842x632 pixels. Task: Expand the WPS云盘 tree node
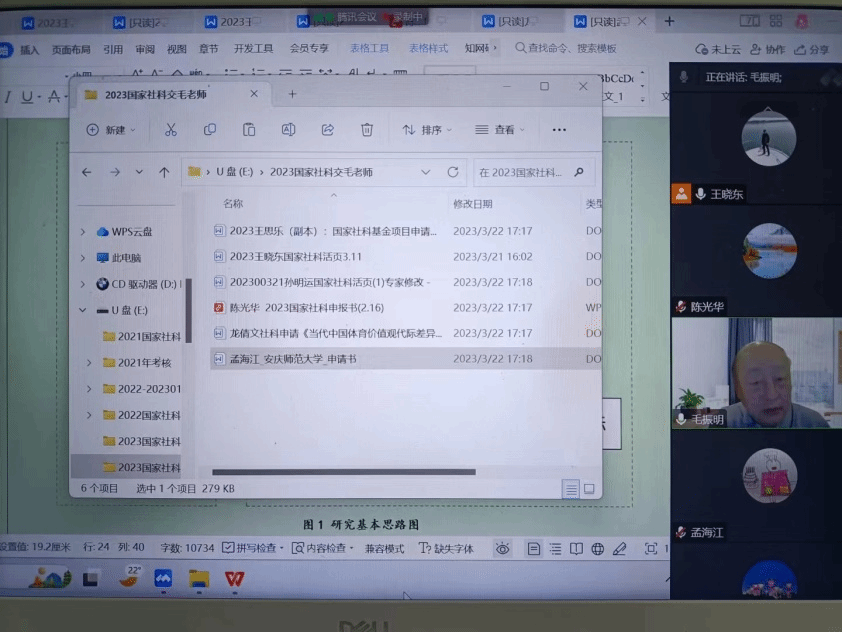(83, 232)
